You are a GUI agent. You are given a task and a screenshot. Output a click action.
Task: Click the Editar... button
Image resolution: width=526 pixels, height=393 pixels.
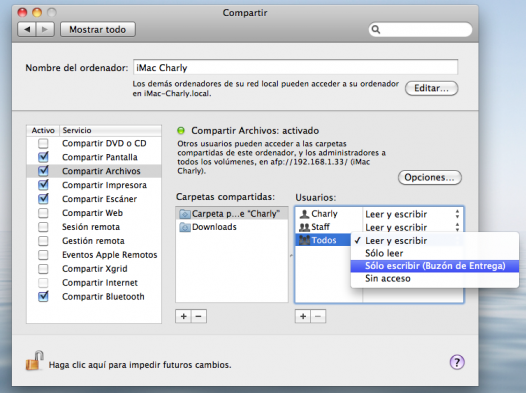tap(431, 88)
